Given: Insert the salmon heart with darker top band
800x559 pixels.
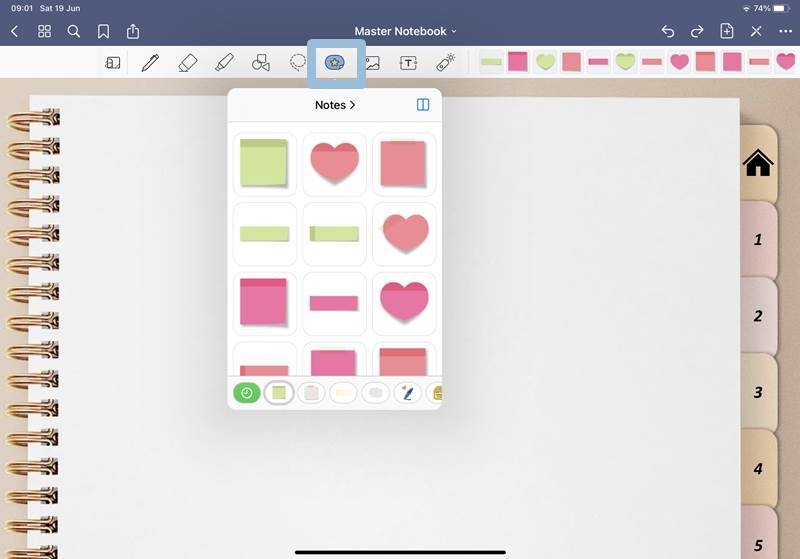Looking at the screenshot, I should tap(335, 164).
